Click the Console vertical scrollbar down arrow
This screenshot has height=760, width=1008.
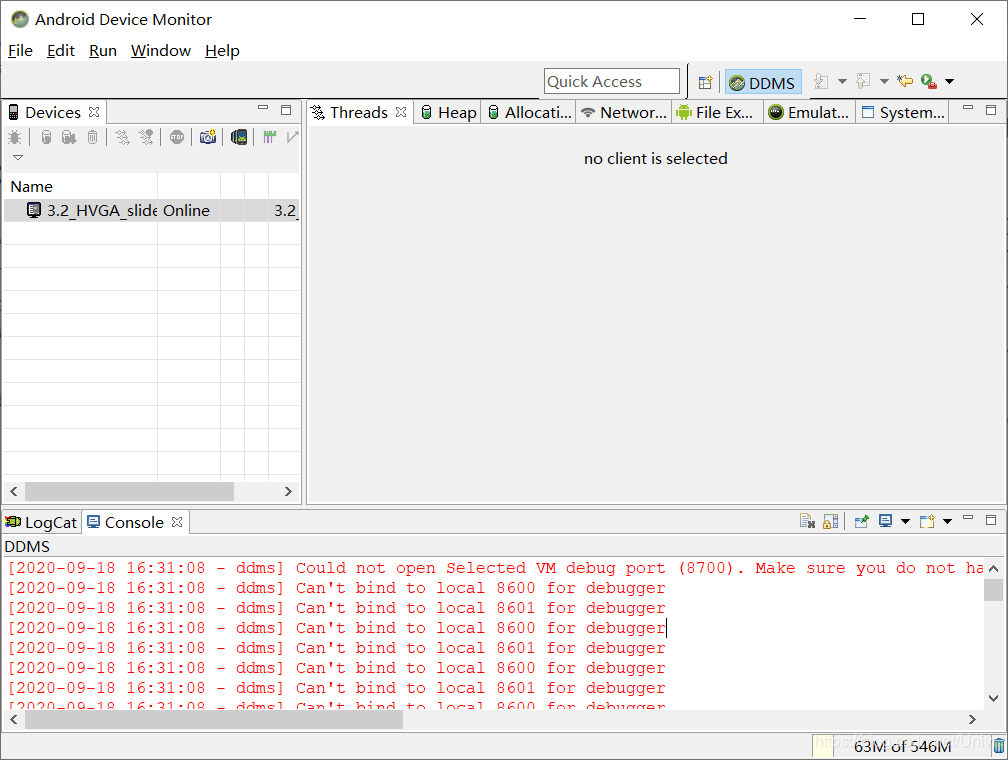click(993, 698)
